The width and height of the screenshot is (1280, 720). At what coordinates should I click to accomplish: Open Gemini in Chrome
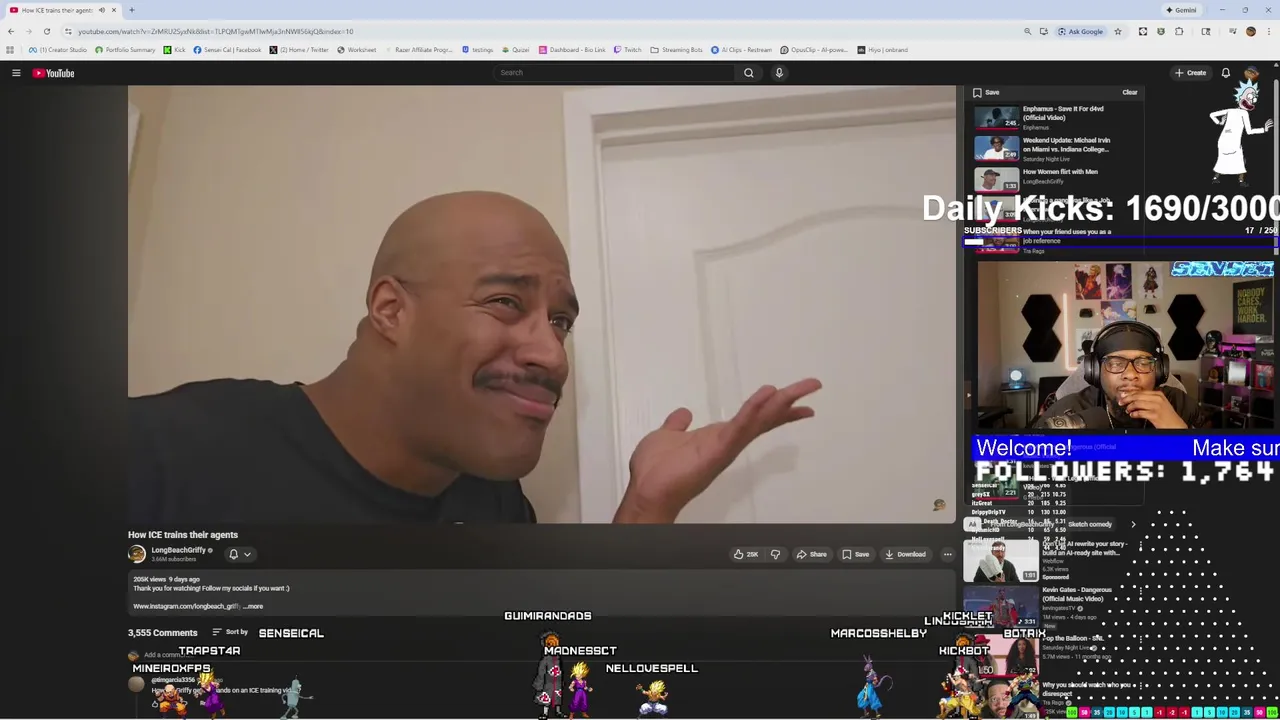pos(1181,10)
